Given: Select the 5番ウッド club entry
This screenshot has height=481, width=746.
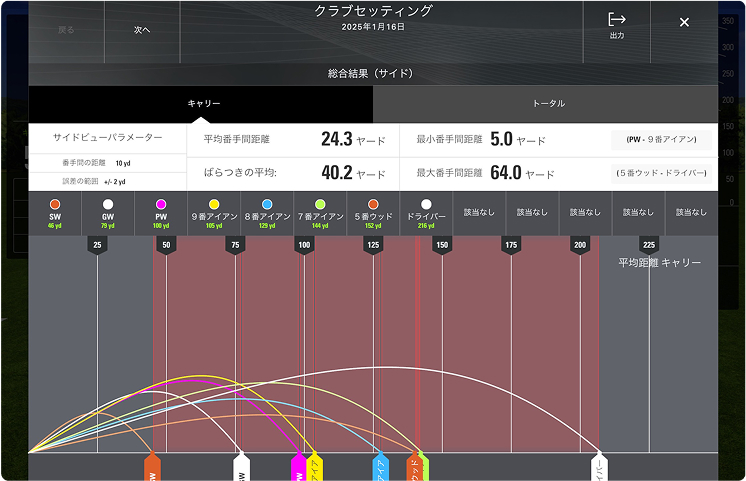Looking at the screenshot, I should pos(373,212).
